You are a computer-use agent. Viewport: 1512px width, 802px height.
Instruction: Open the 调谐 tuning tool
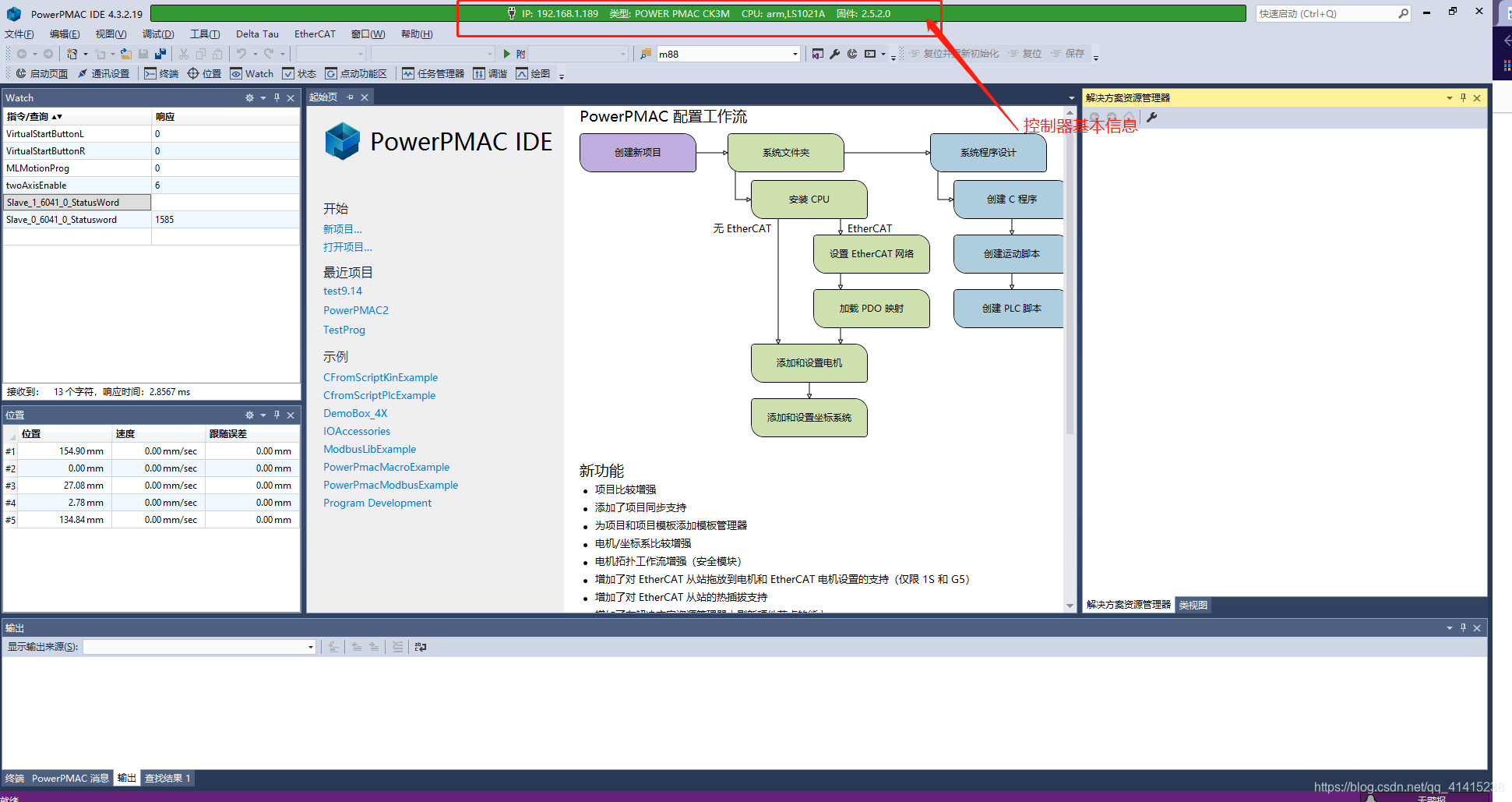(x=490, y=73)
